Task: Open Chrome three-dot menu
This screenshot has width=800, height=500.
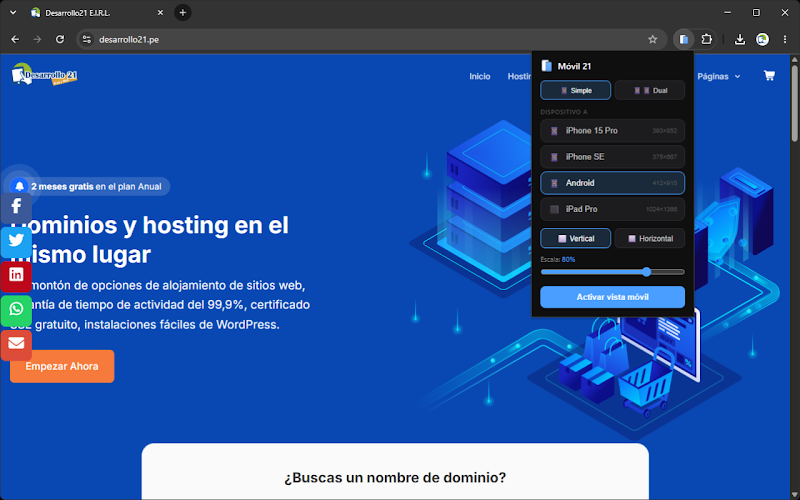Action: (785, 39)
